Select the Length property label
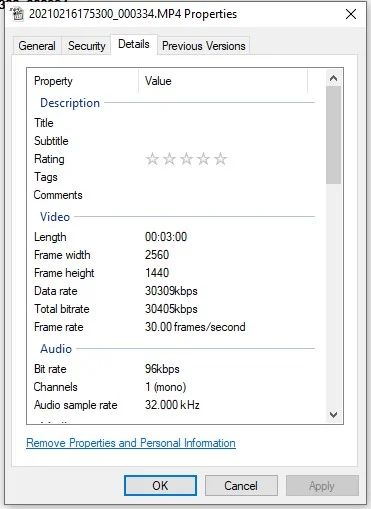 click(x=50, y=237)
